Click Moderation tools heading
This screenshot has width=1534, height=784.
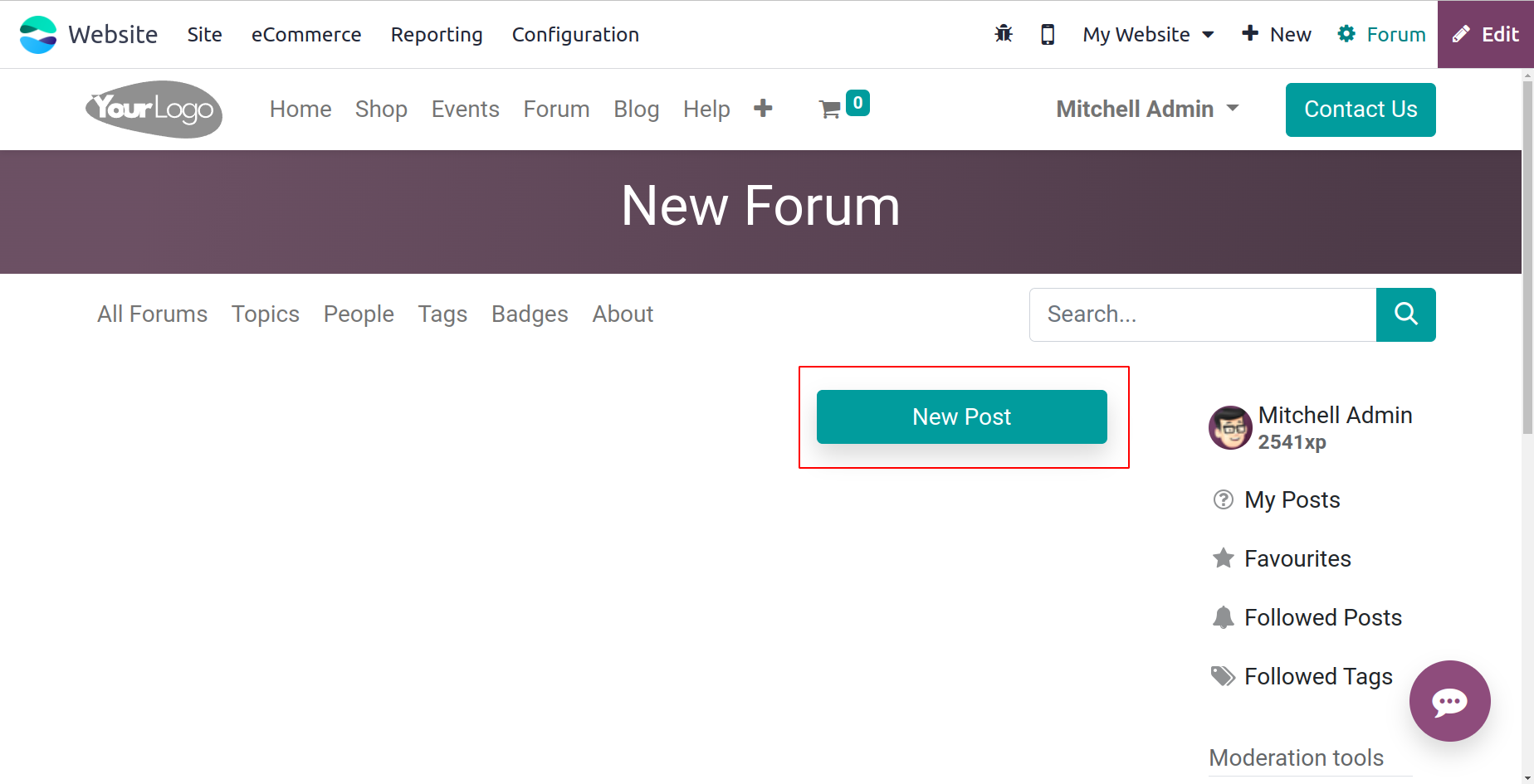coord(1296,757)
